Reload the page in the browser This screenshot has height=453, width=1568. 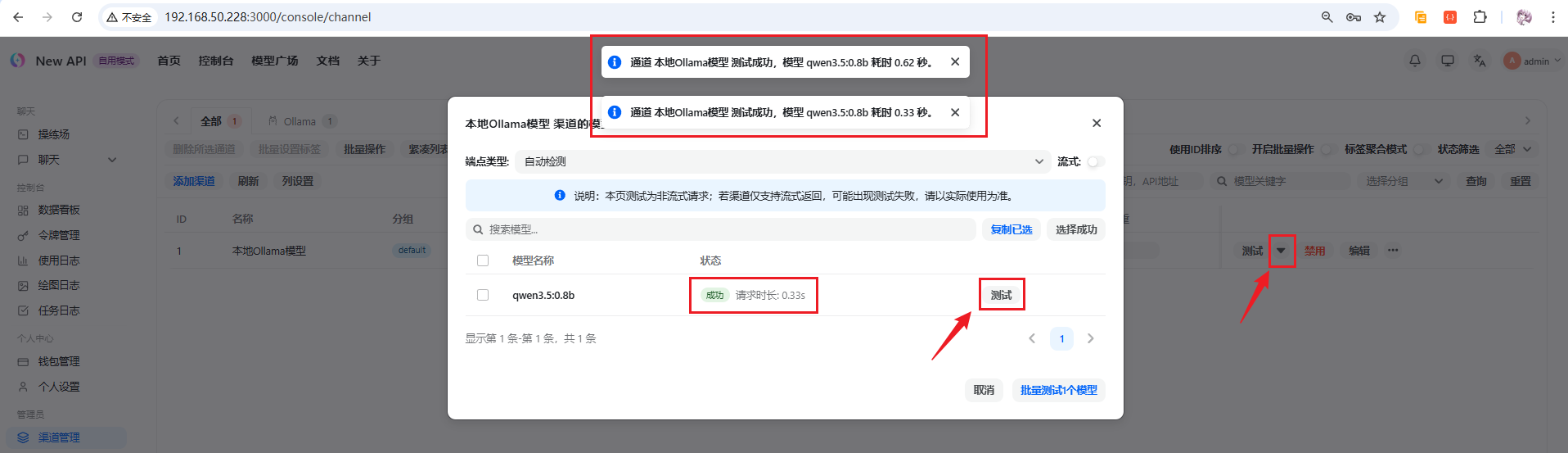click(77, 17)
